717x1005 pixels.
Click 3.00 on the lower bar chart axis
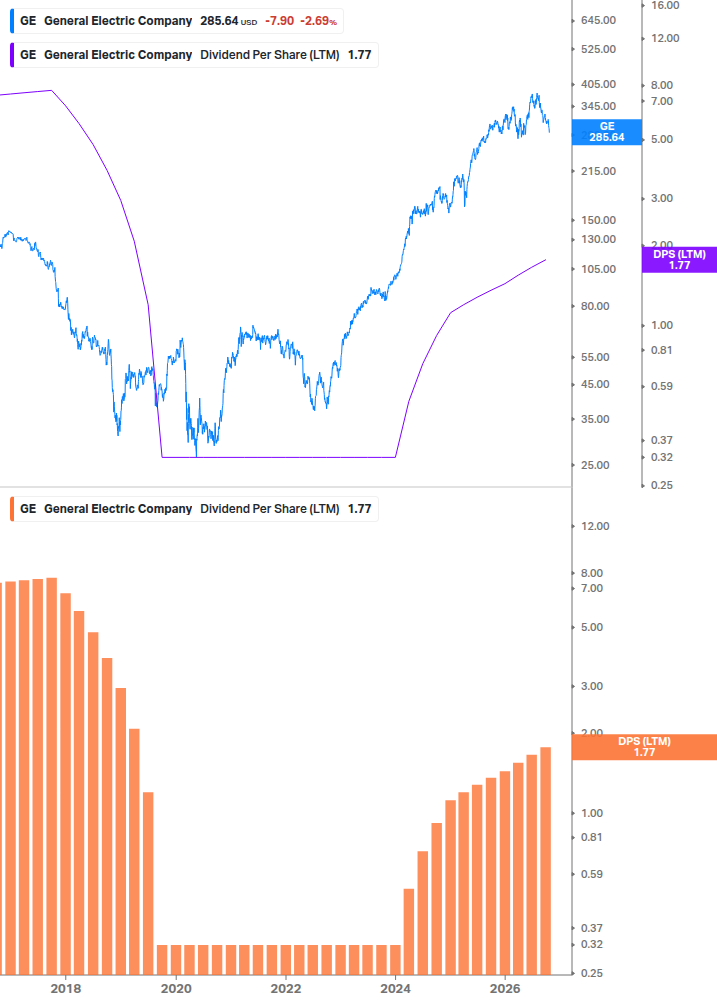pos(592,686)
